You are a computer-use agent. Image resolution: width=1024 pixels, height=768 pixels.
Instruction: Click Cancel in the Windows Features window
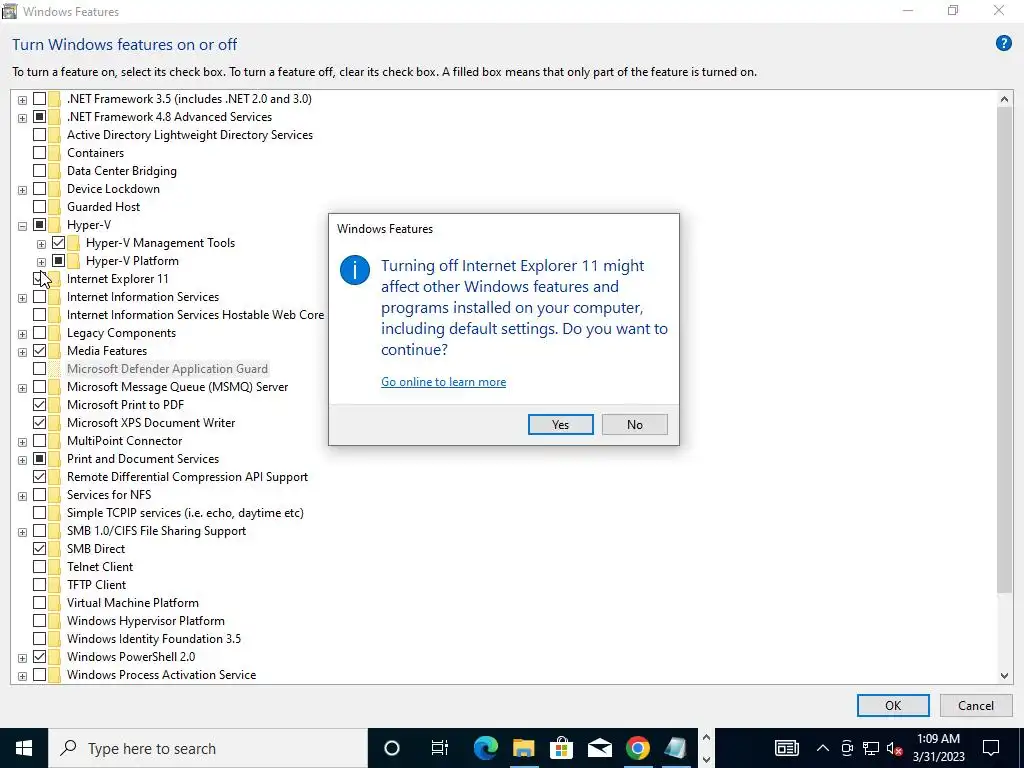[x=976, y=705]
